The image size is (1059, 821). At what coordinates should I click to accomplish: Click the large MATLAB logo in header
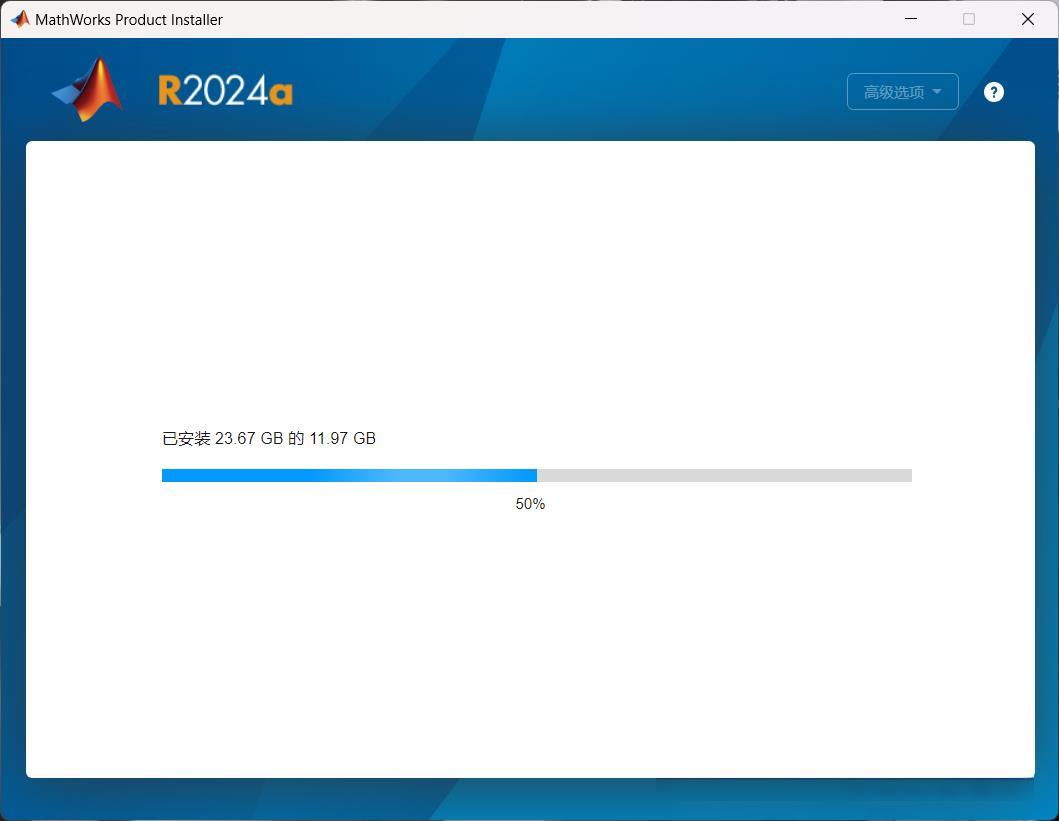88,90
